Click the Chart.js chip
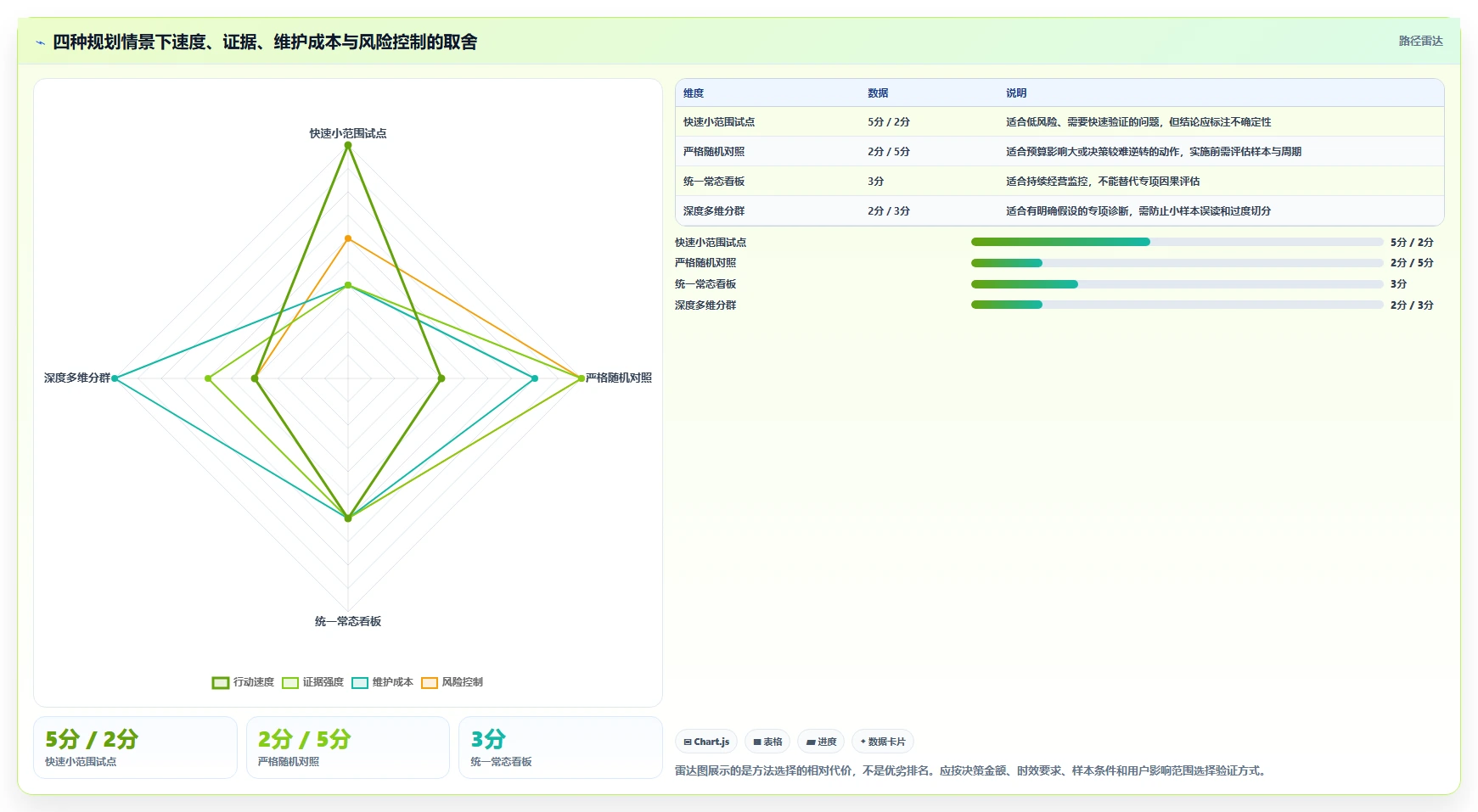The height and width of the screenshot is (812, 1478). (706, 742)
